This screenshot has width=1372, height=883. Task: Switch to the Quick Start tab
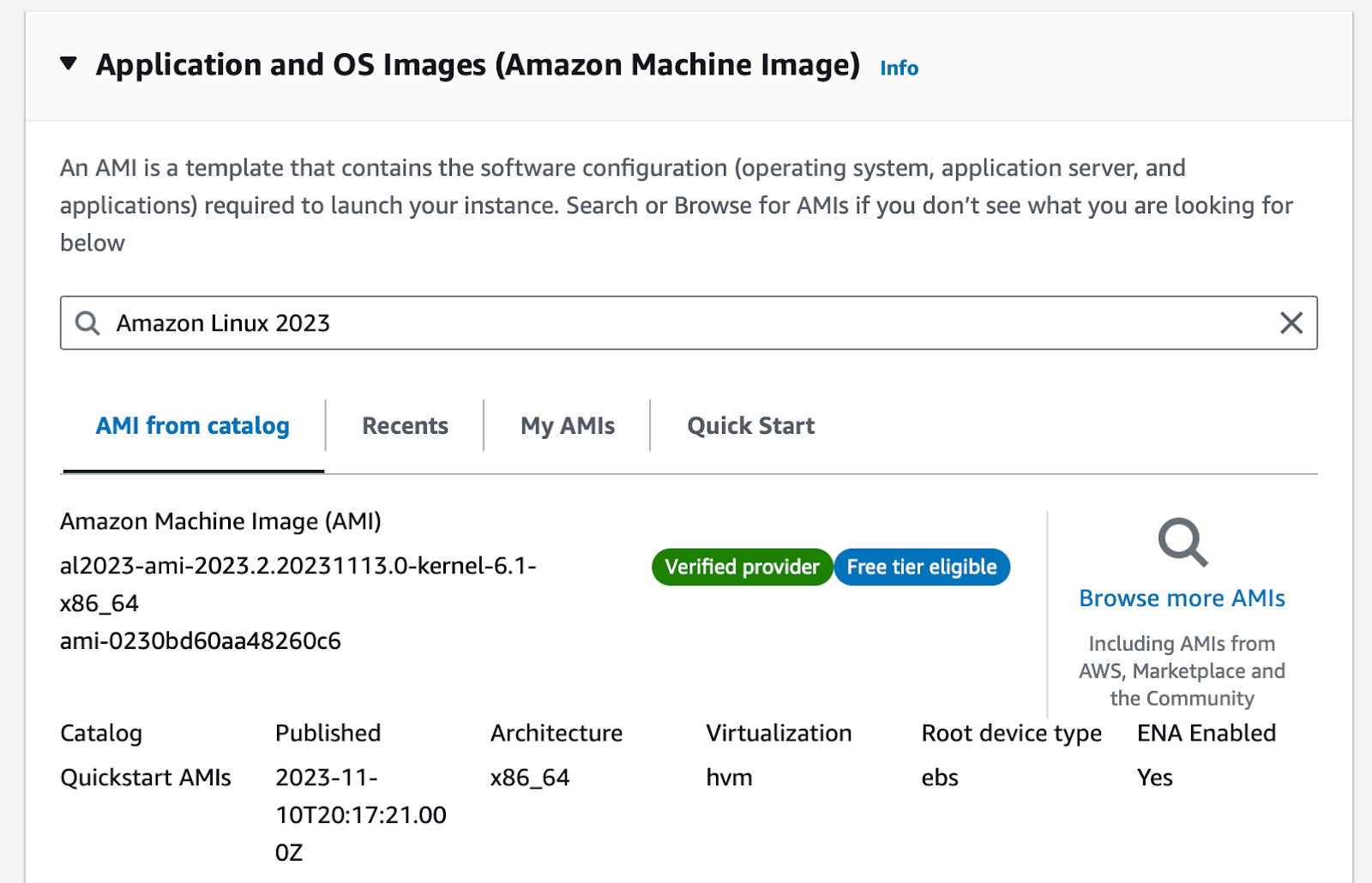tap(751, 426)
